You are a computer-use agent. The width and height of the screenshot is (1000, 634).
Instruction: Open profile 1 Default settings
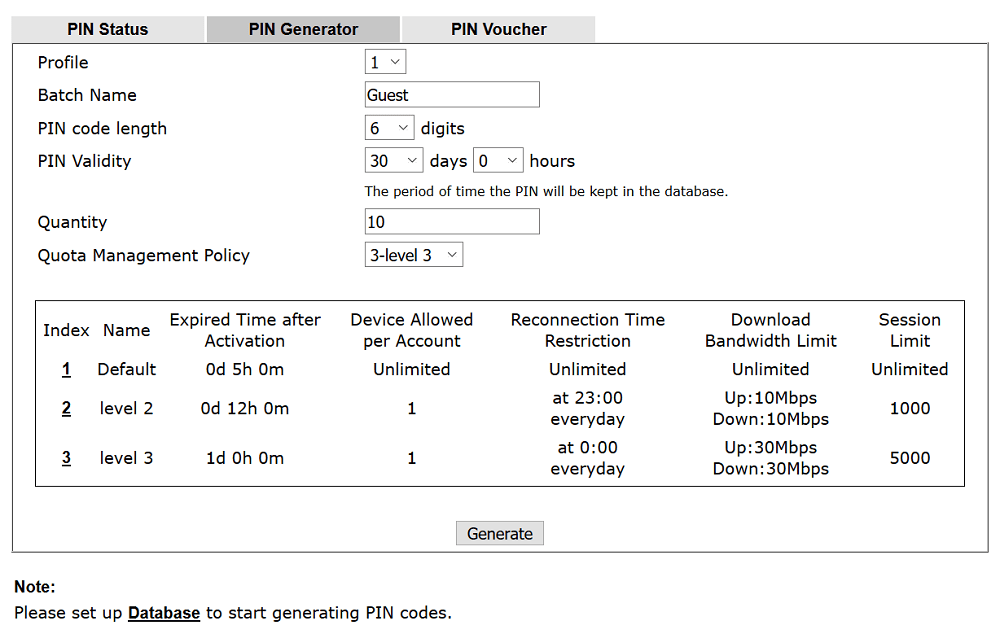point(66,369)
